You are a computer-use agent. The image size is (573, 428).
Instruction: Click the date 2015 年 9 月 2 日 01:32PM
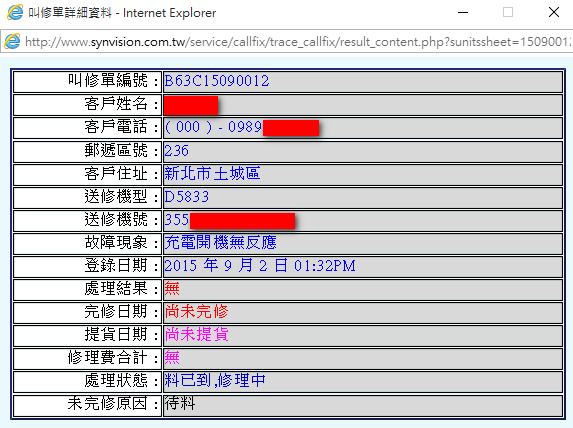click(260, 266)
